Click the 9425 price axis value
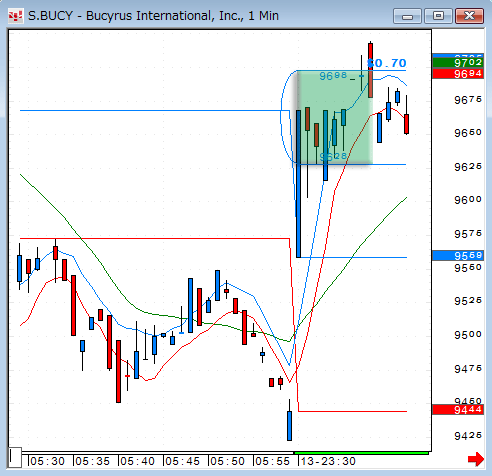The height and width of the screenshot is (476, 492). click(468, 435)
